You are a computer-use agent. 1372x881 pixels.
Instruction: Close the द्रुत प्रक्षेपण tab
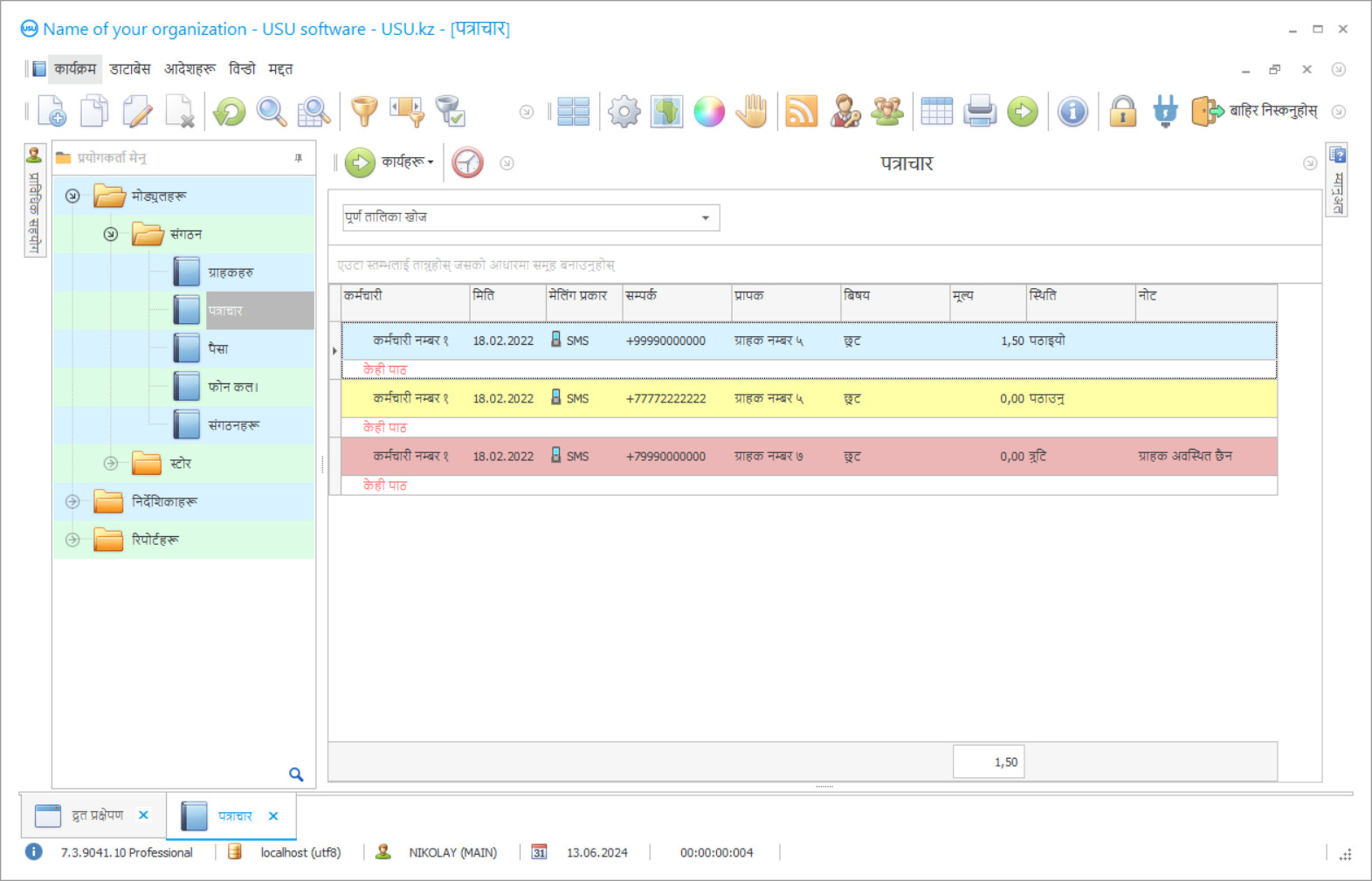click(144, 816)
